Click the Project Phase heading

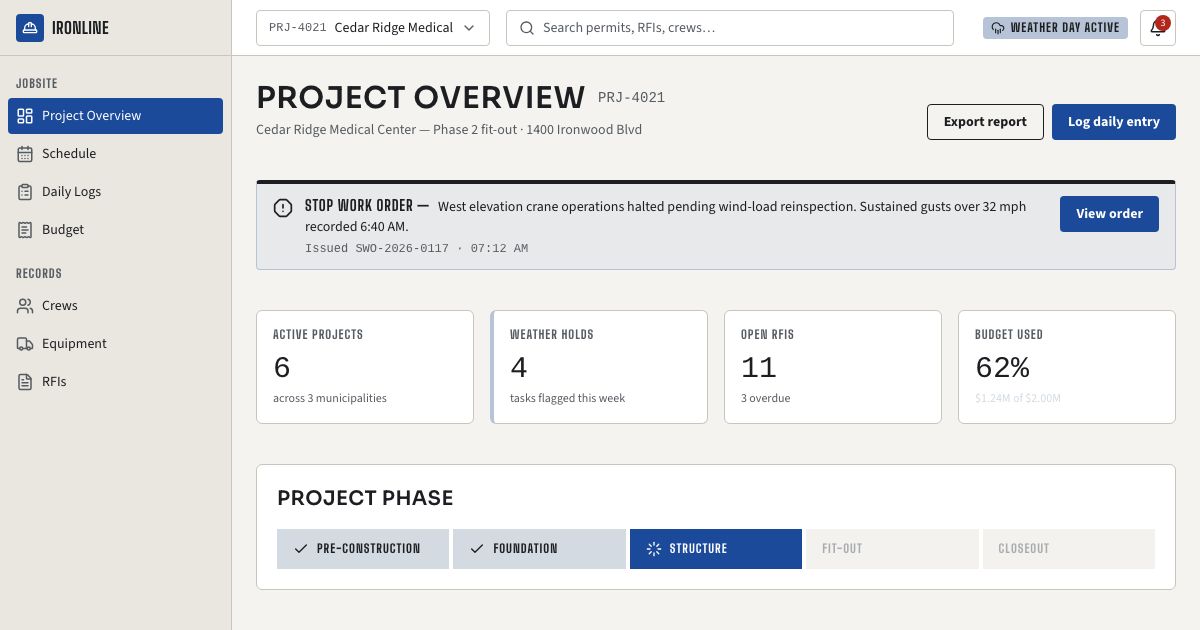[365, 498]
